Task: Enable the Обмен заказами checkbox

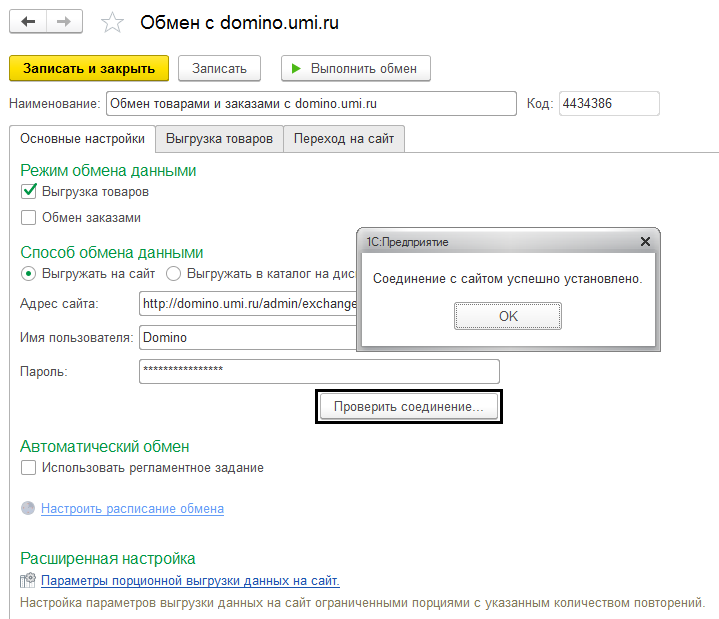Action: (x=29, y=217)
